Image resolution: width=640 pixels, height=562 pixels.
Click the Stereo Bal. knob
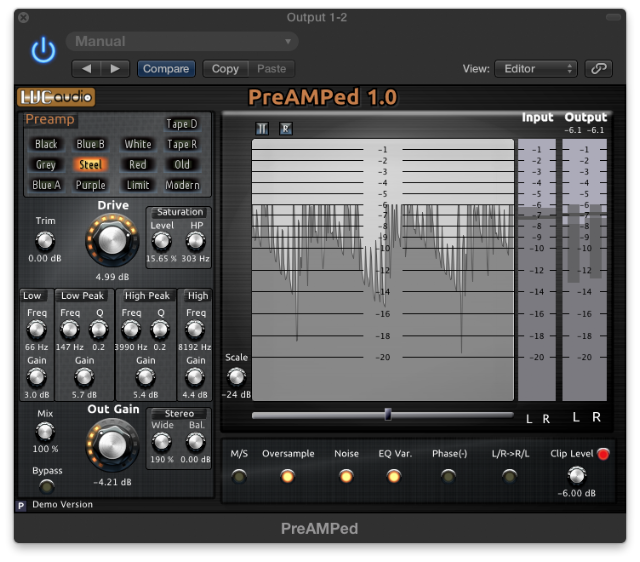click(196, 442)
